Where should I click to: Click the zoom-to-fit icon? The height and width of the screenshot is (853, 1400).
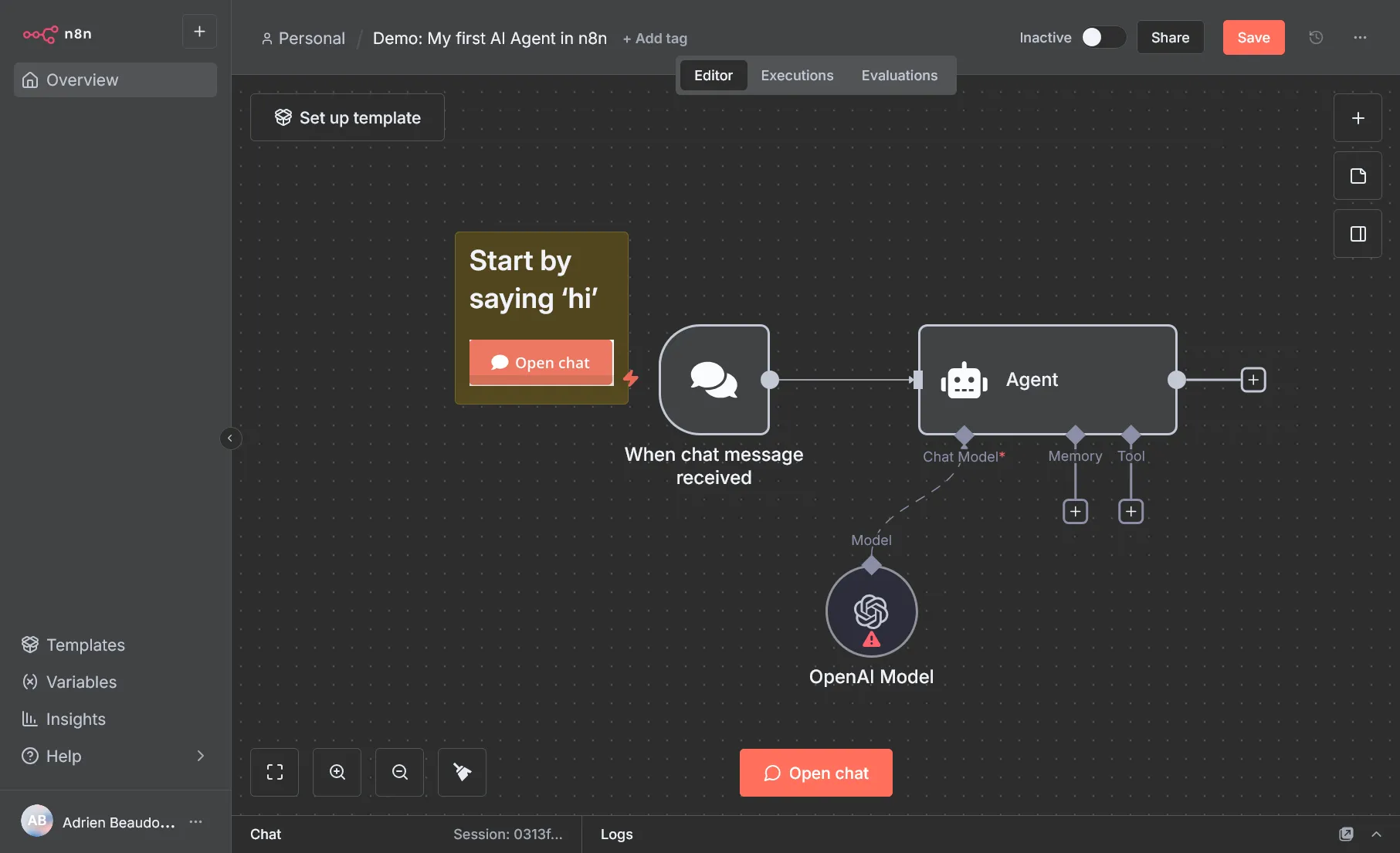click(274, 772)
